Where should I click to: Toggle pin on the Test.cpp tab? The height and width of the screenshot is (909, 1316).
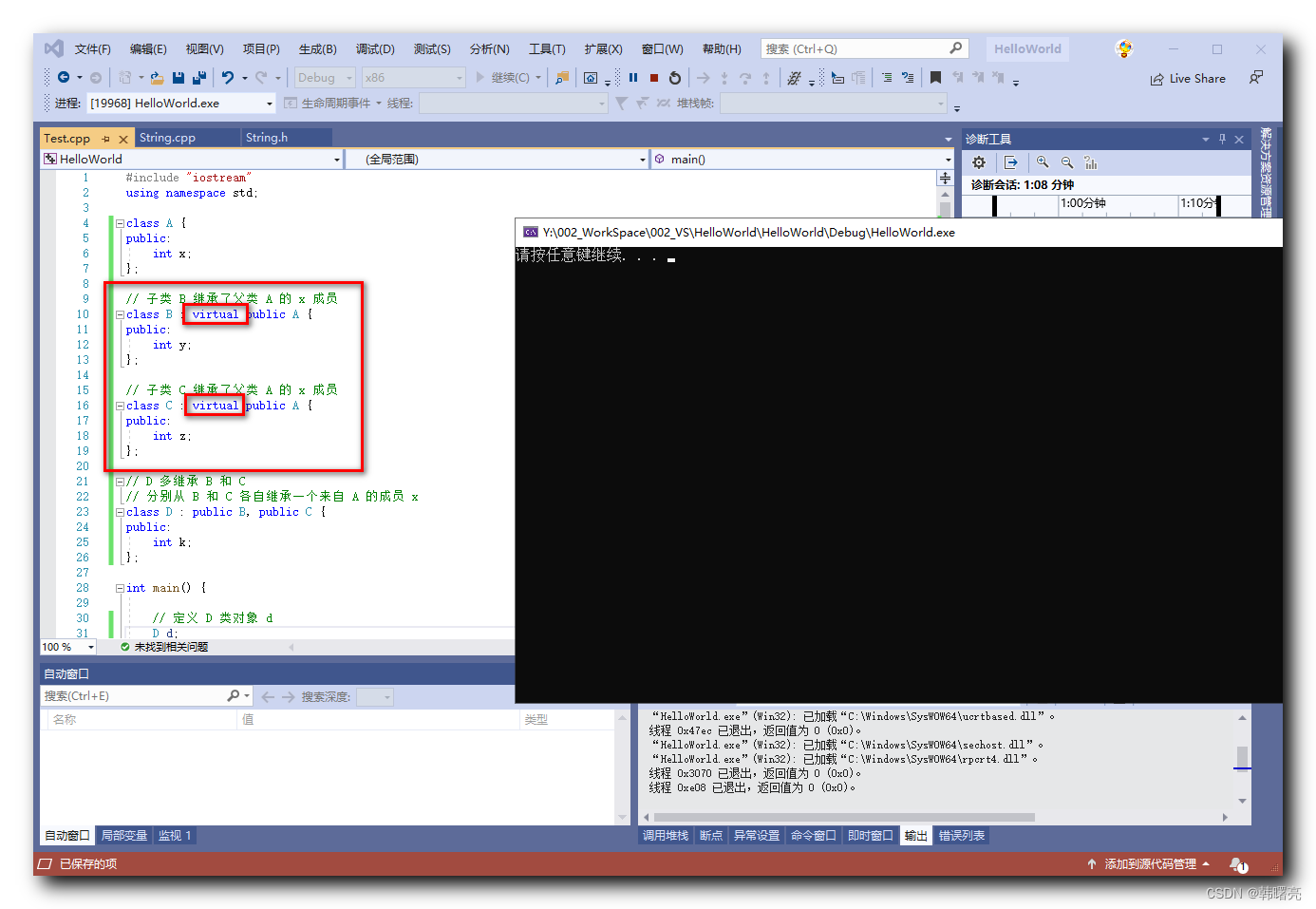pos(105,139)
